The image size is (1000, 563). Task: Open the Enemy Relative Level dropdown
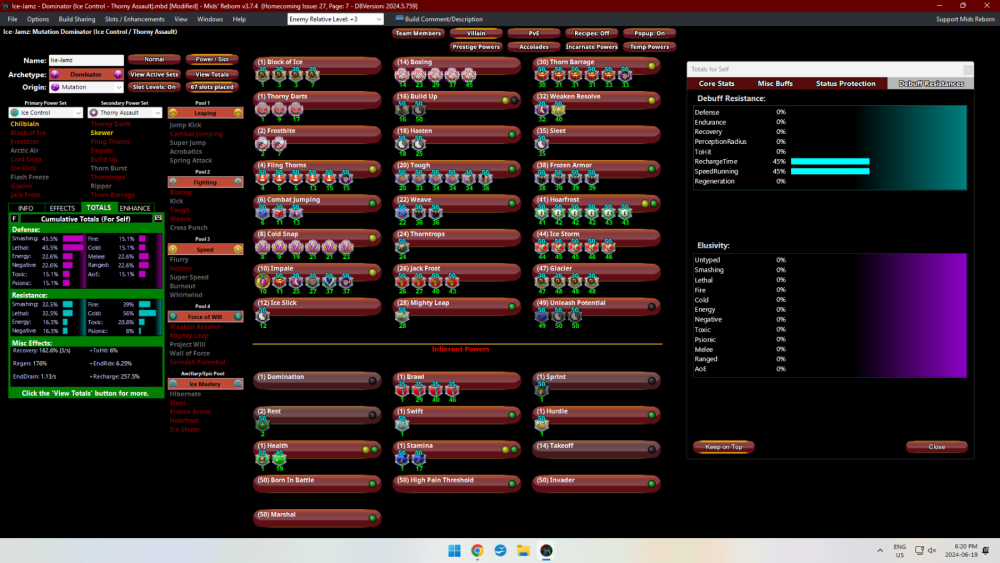335,19
